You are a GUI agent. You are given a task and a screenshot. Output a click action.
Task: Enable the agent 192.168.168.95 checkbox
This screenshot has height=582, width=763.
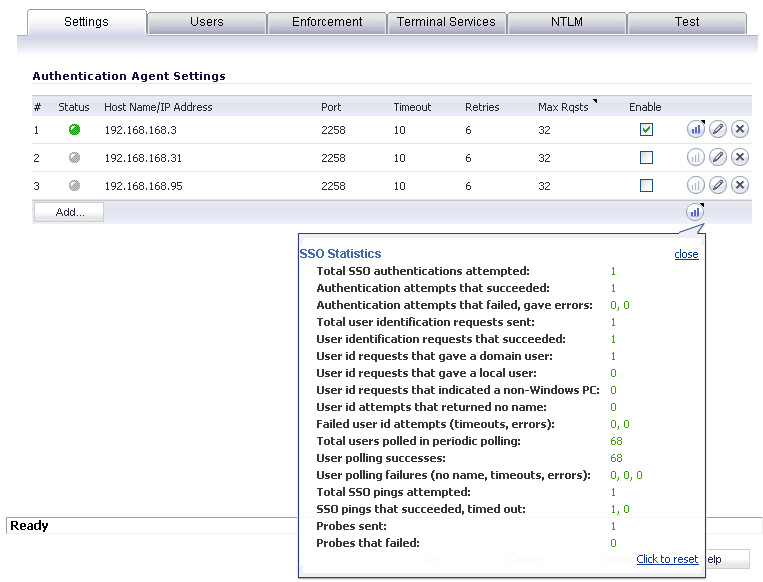(x=646, y=185)
